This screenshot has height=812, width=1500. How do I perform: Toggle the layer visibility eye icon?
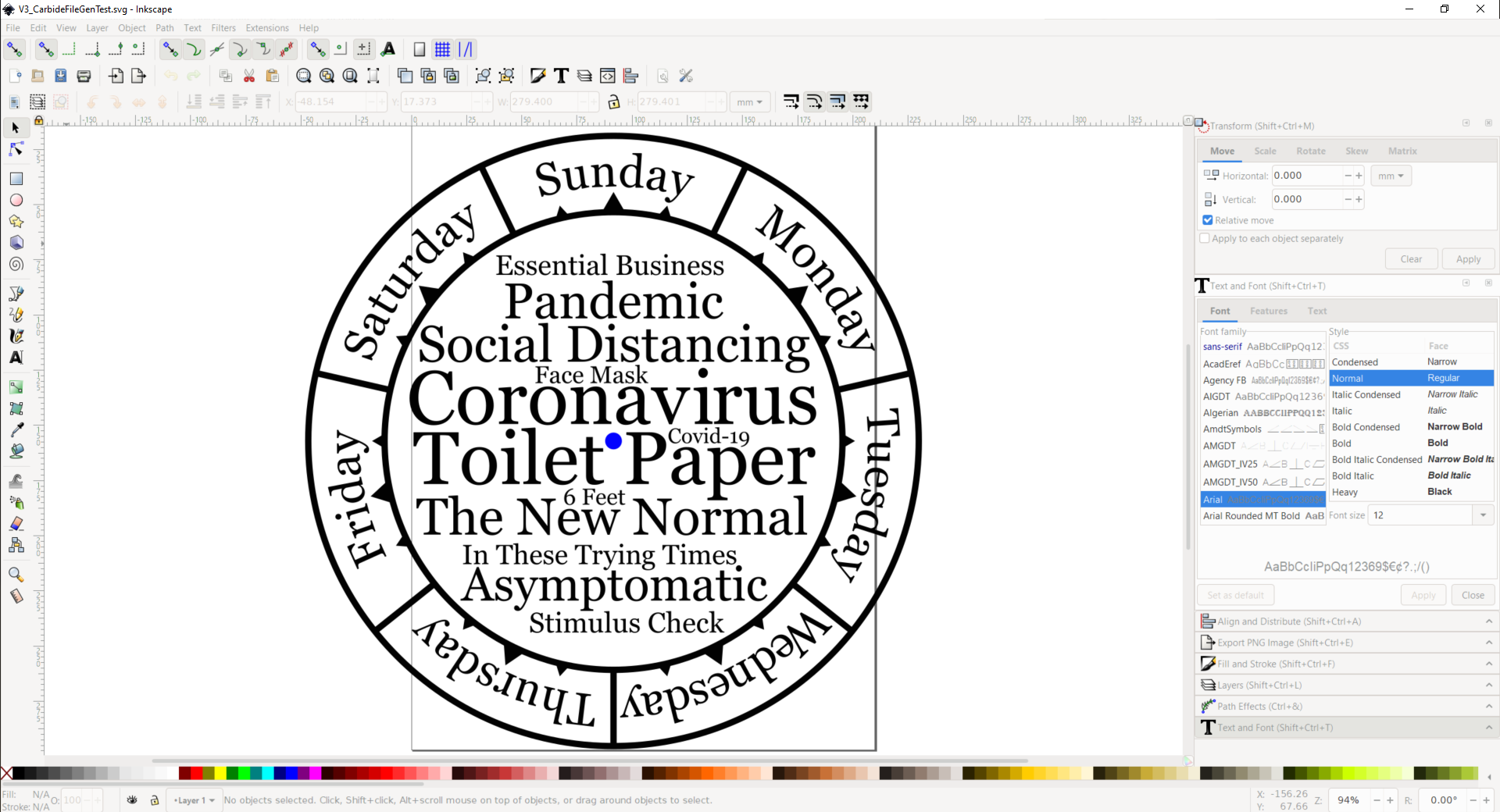(x=131, y=801)
